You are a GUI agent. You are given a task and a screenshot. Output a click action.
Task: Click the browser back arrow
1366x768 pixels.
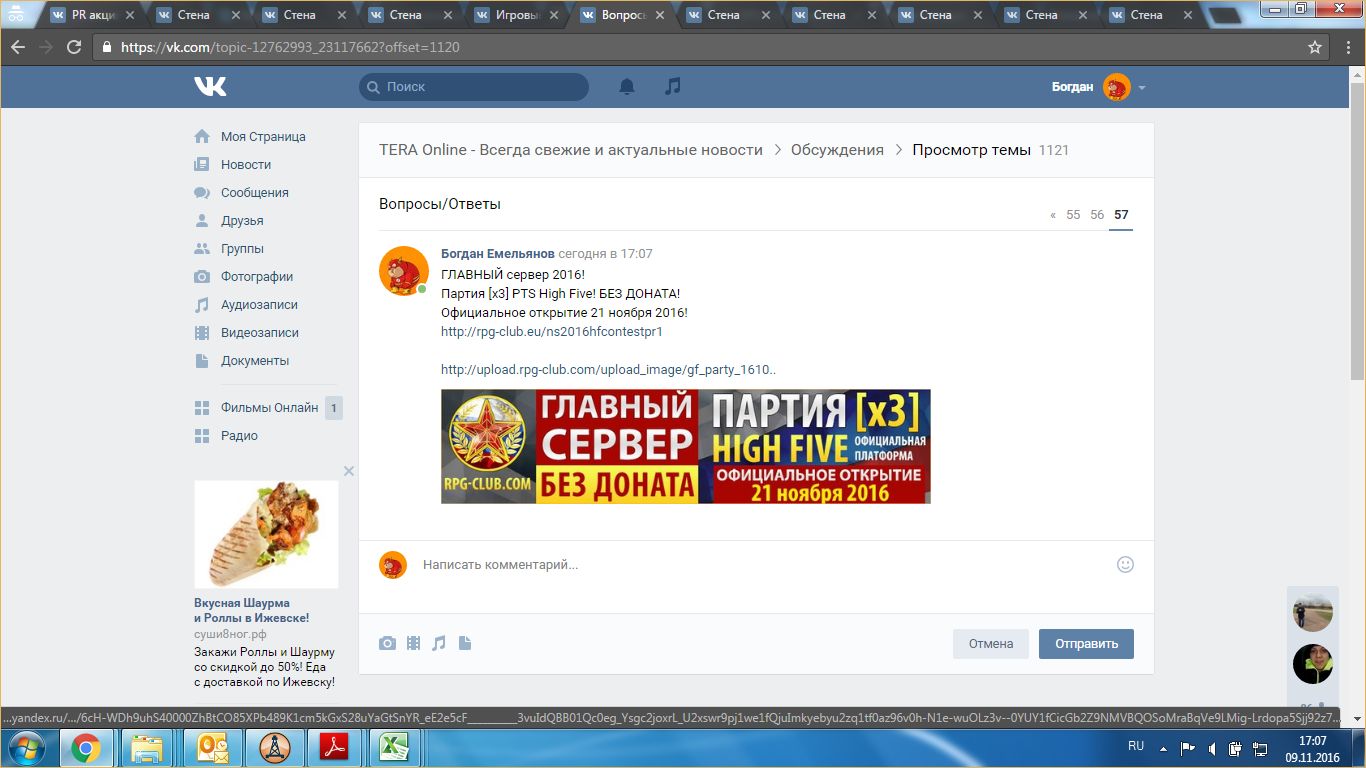[18, 47]
